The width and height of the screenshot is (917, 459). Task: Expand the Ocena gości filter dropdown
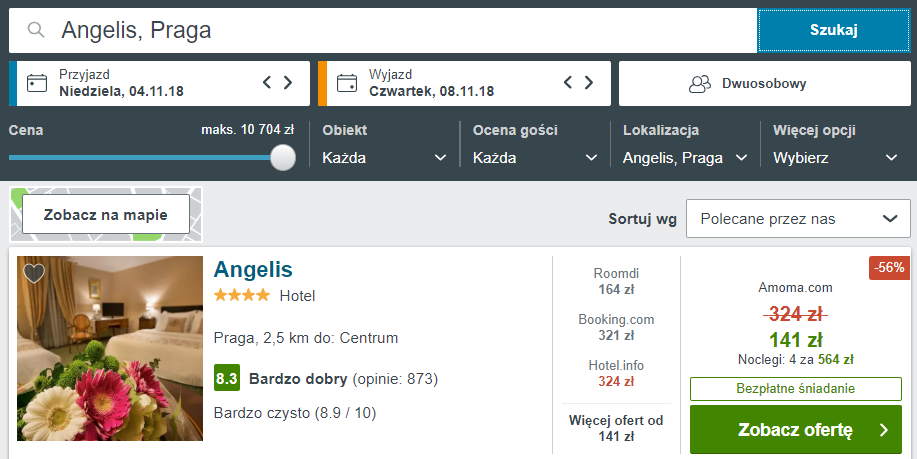(x=534, y=157)
